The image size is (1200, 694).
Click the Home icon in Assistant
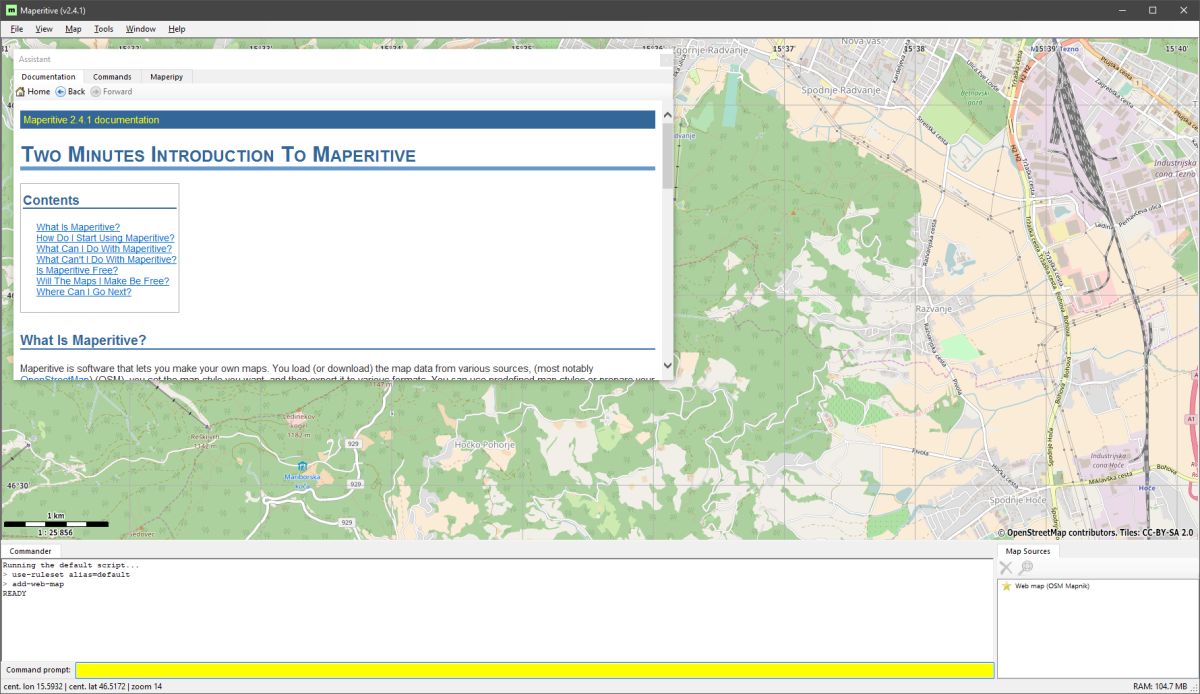point(21,91)
